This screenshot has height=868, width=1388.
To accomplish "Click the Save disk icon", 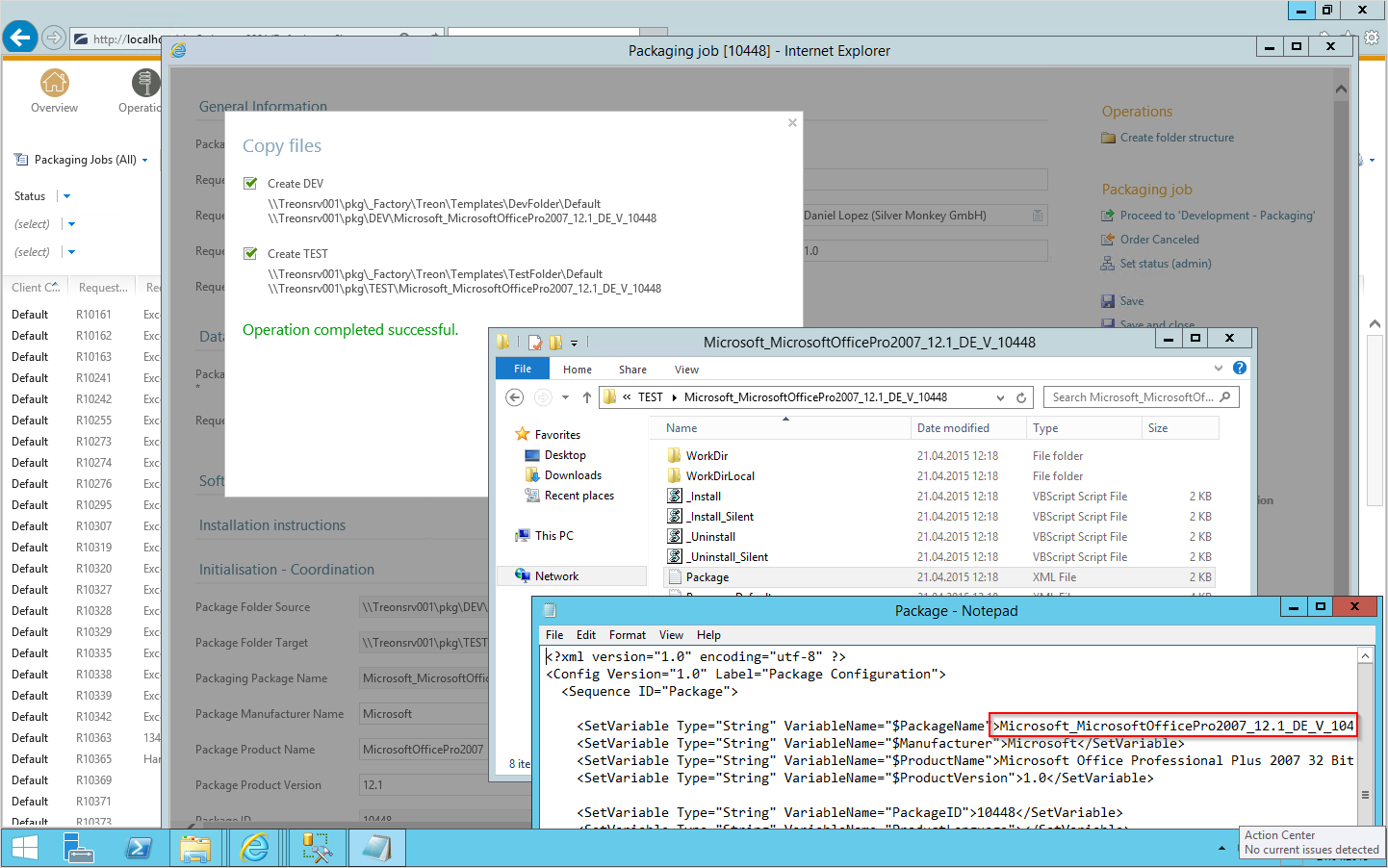I will coord(1108,301).
